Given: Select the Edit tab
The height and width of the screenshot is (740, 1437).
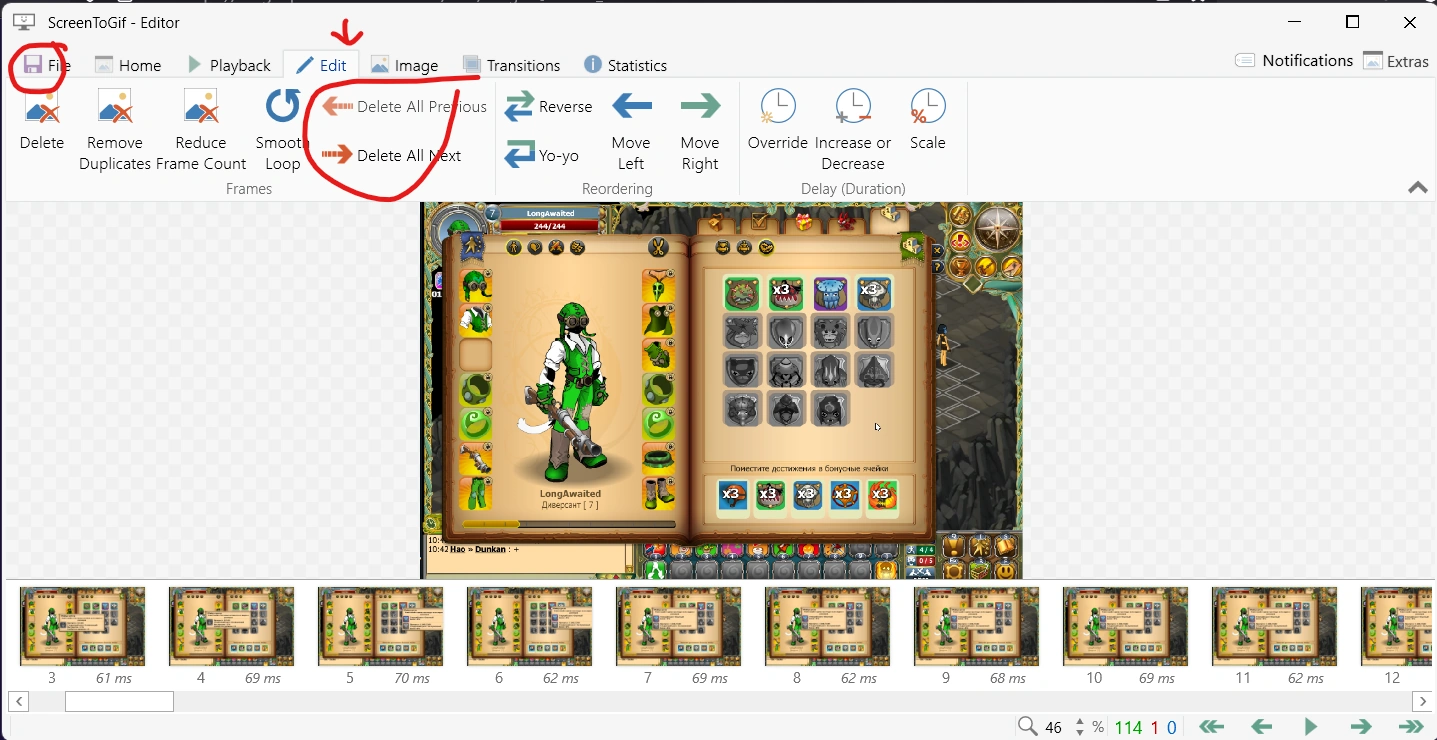Looking at the screenshot, I should coord(321,65).
